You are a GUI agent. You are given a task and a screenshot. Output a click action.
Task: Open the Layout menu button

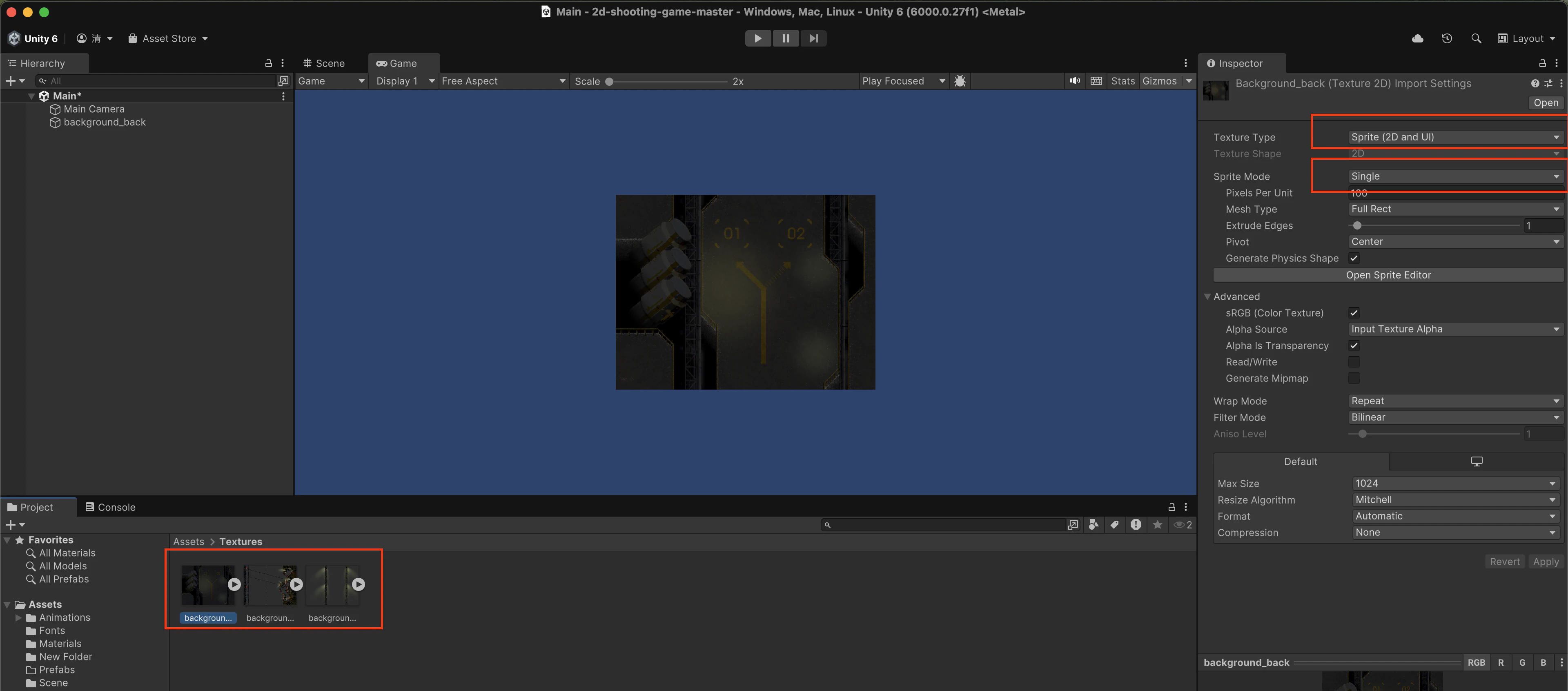coord(1526,38)
